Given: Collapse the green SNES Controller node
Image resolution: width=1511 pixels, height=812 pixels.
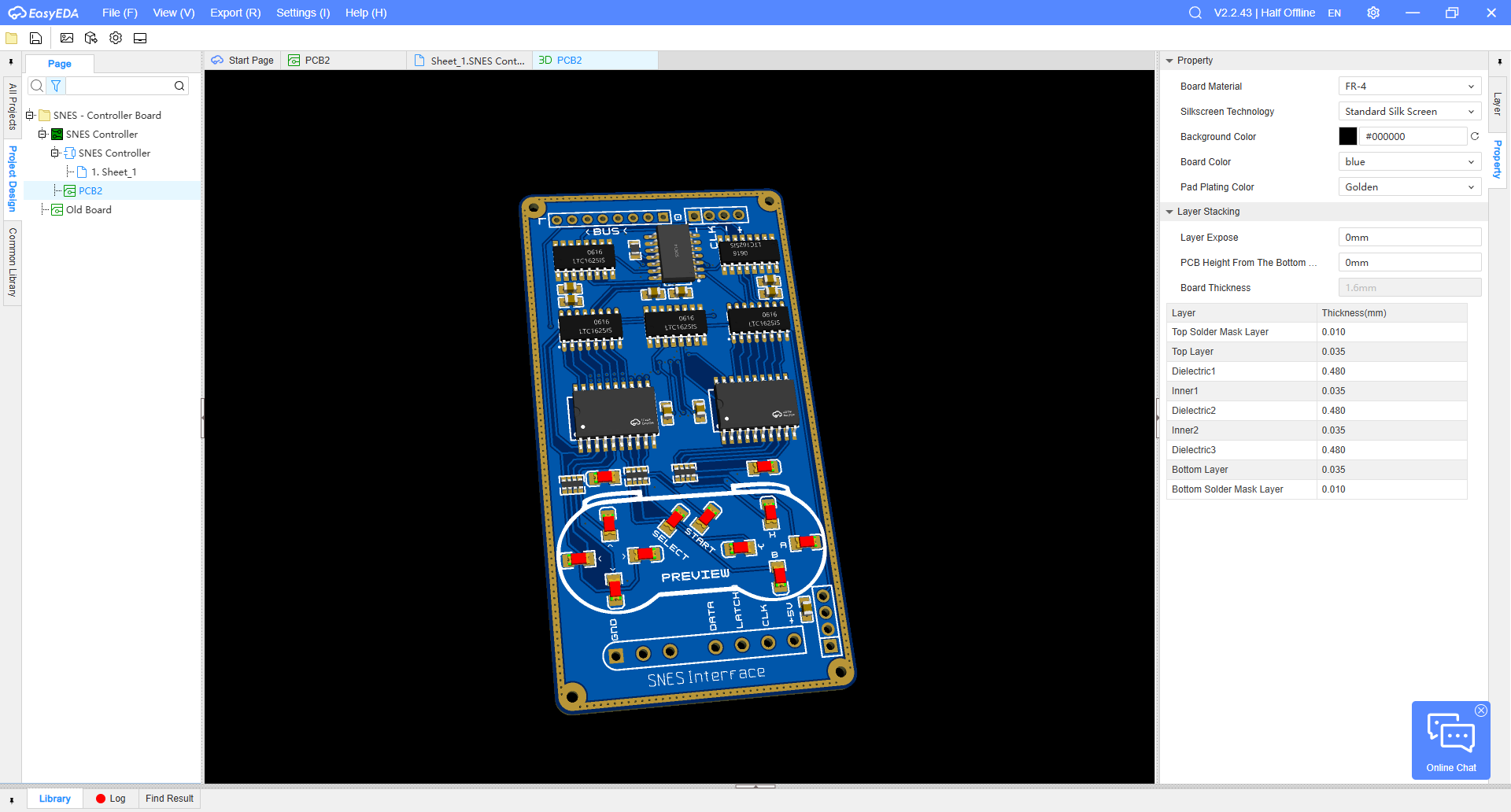Looking at the screenshot, I should pos(42,135).
